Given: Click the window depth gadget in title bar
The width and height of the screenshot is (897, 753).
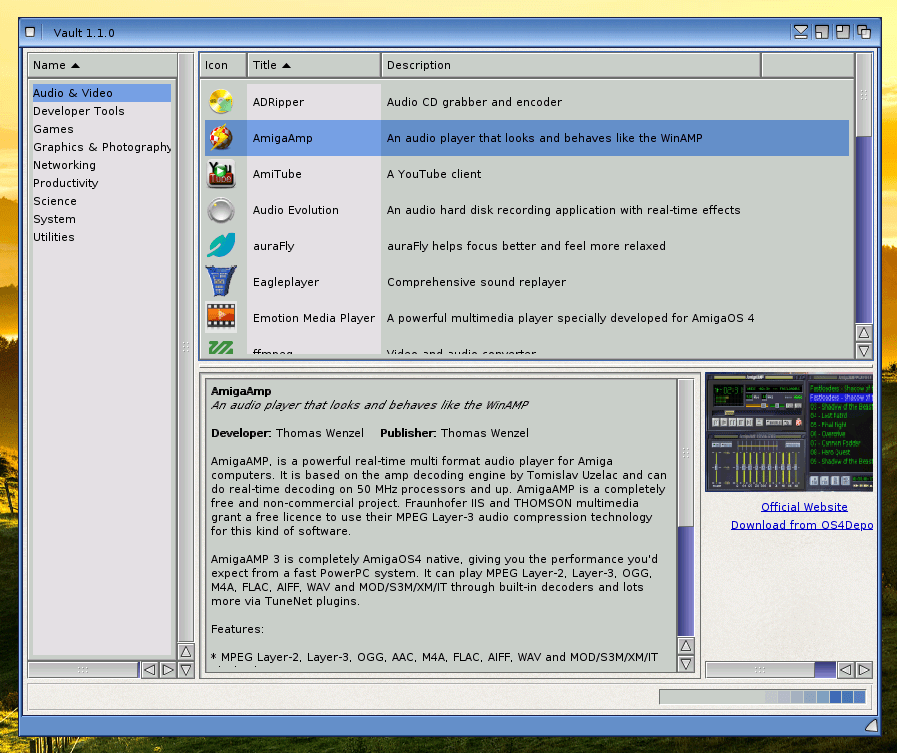Looking at the screenshot, I should [x=864, y=32].
